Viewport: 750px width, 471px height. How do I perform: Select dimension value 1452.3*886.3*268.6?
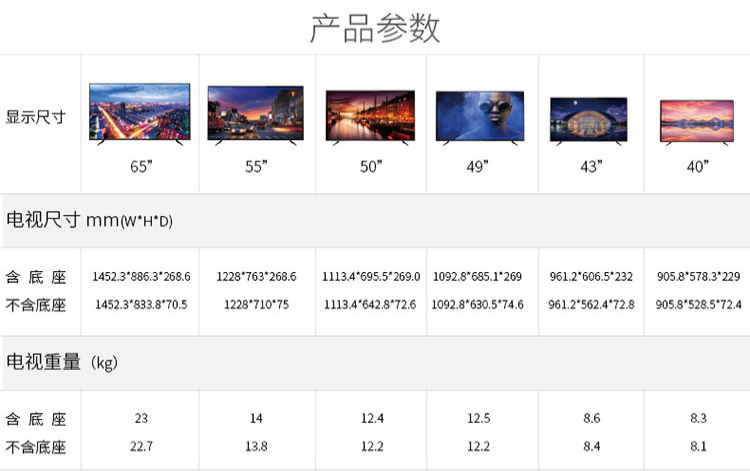point(141,276)
